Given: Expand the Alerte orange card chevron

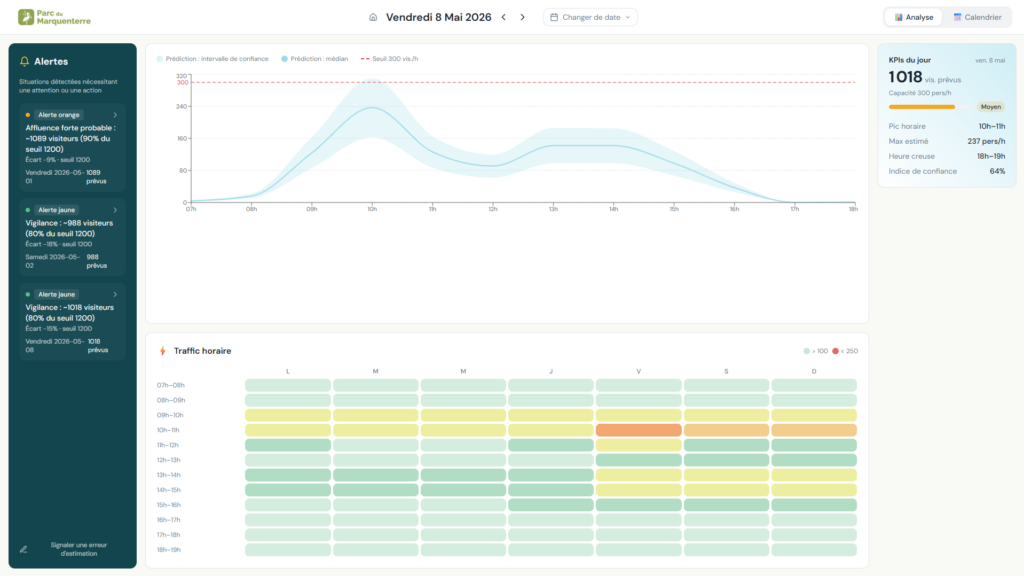Looking at the screenshot, I should tap(115, 115).
